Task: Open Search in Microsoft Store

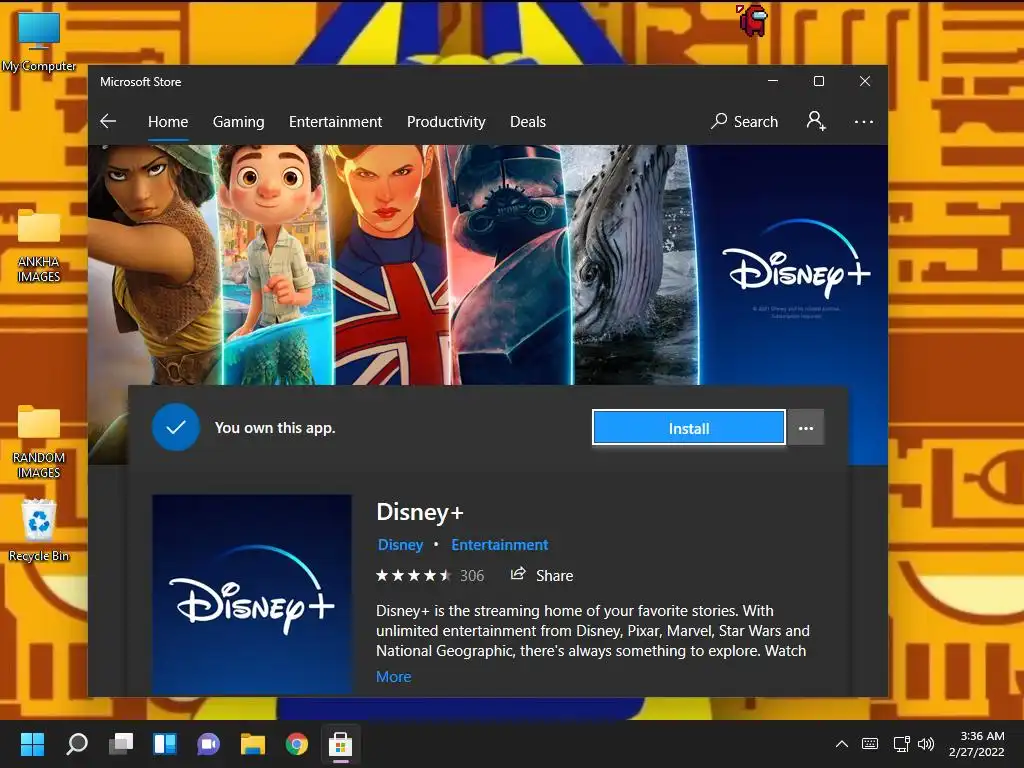Action: 744,121
